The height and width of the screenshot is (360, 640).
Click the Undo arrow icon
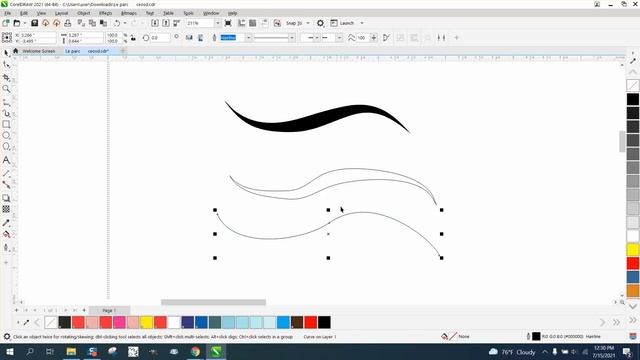pyautogui.click(x=117, y=23)
